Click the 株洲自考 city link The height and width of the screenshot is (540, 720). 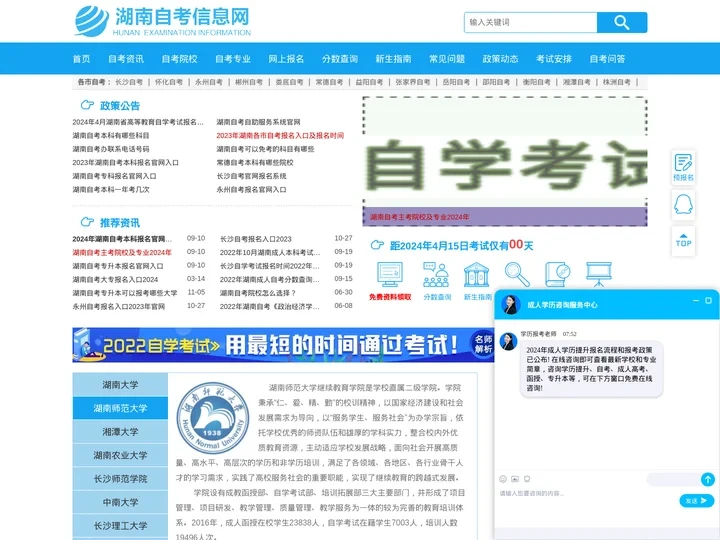click(617, 82)
